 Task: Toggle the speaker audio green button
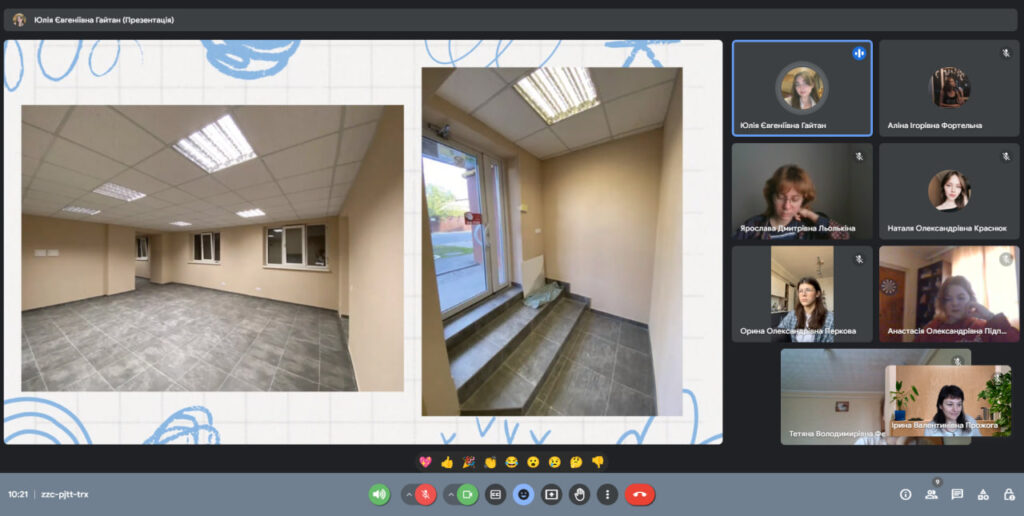(379, 494)
